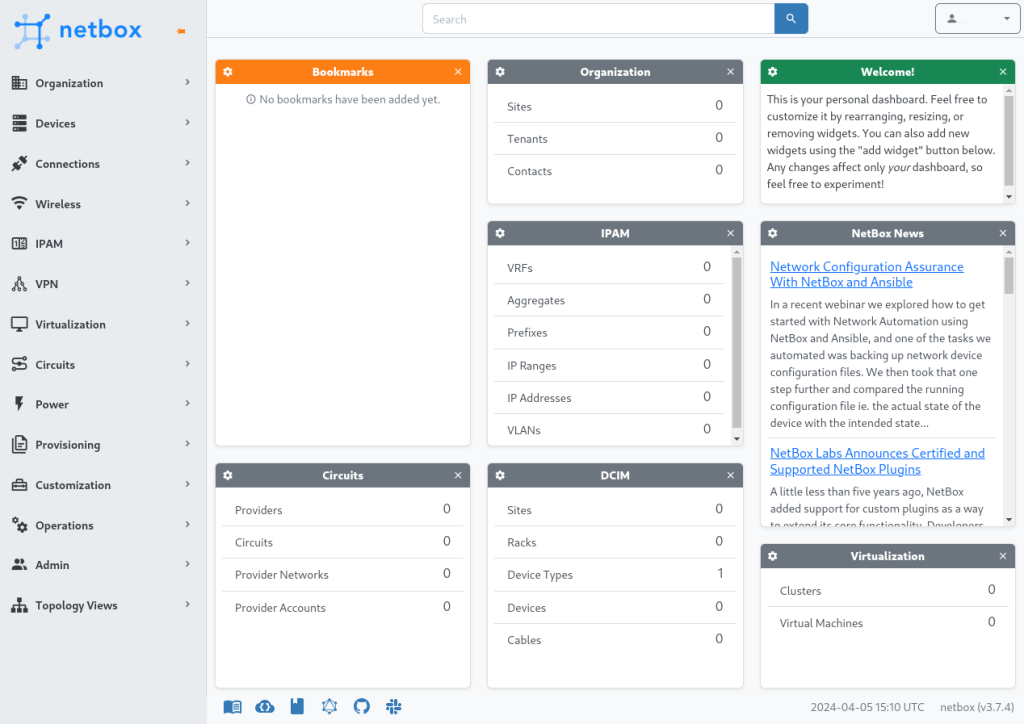This screenshot has height=724, width=1024.
Task: Focus the Search input field
Action: (598, 19)
